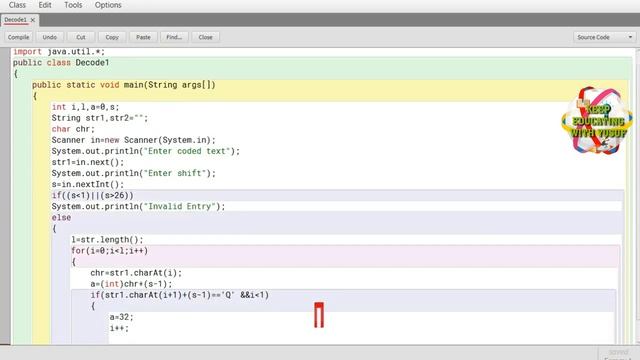Click the 'chr=str1.charAt(i);' line

tap(136, 273)
